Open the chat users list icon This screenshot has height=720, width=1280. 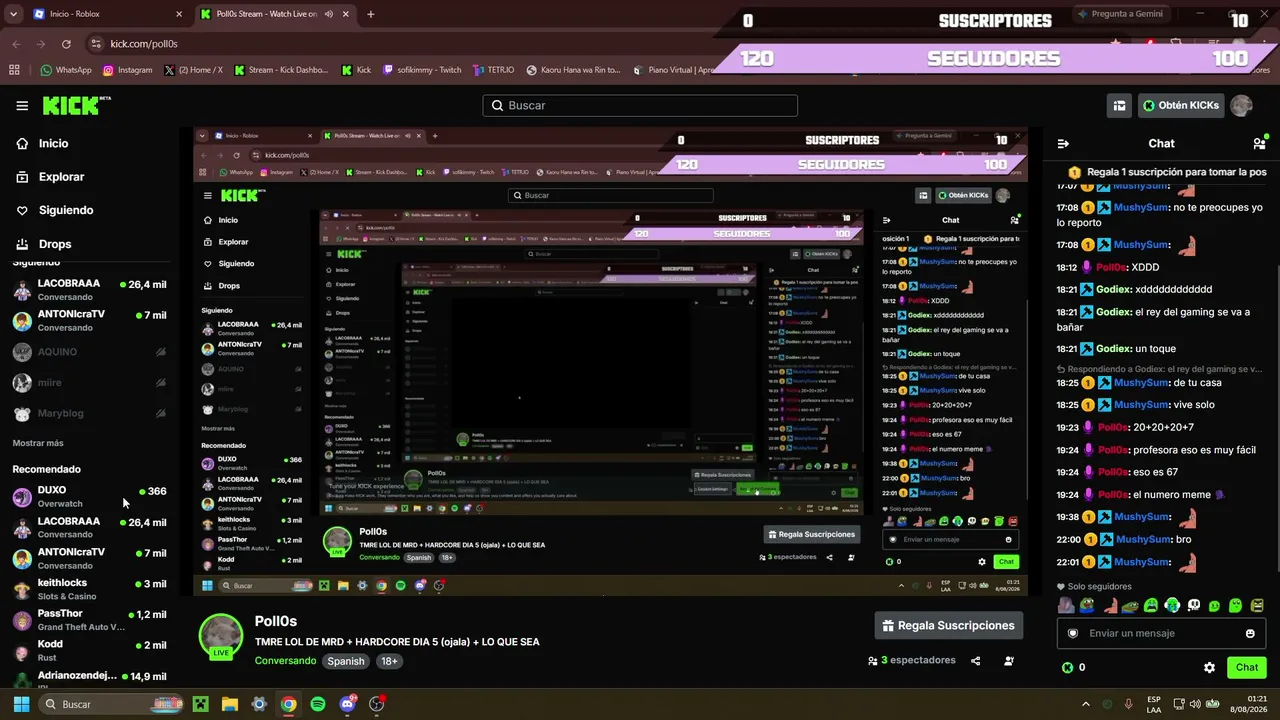(x=1259, y=143)
